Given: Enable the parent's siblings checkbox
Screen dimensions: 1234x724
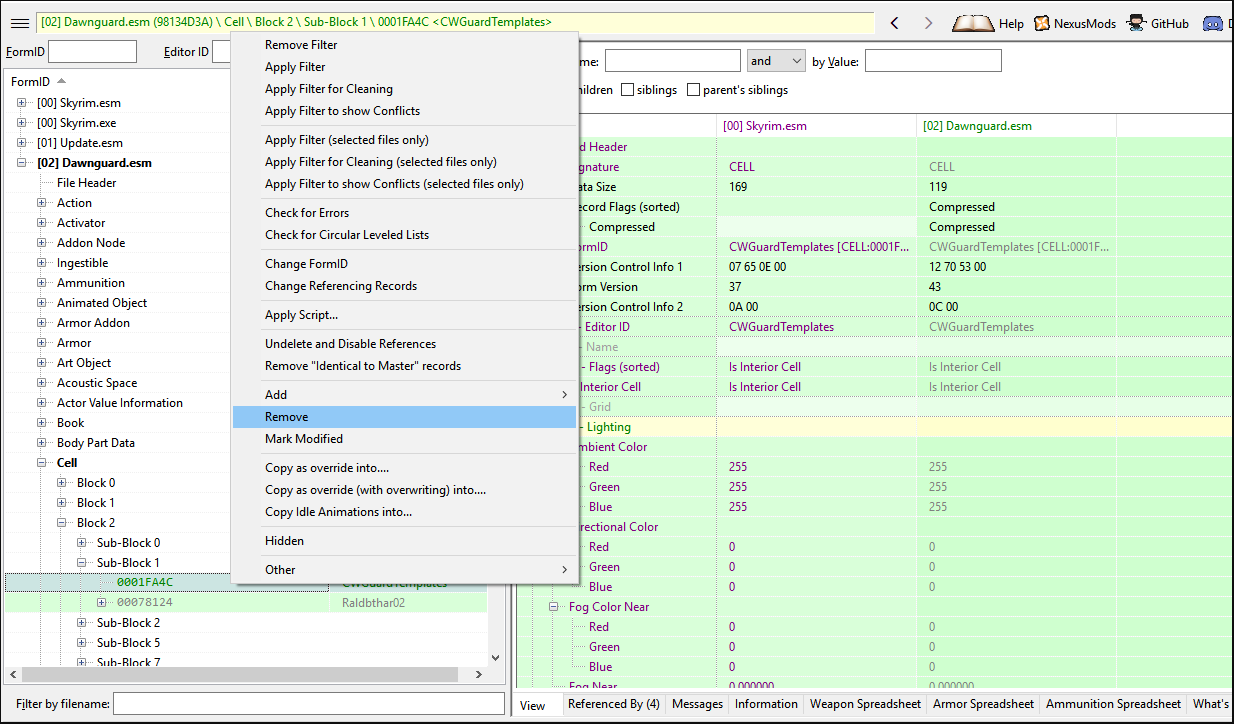Looking at the screenshot, I should [x=694, y=90].
